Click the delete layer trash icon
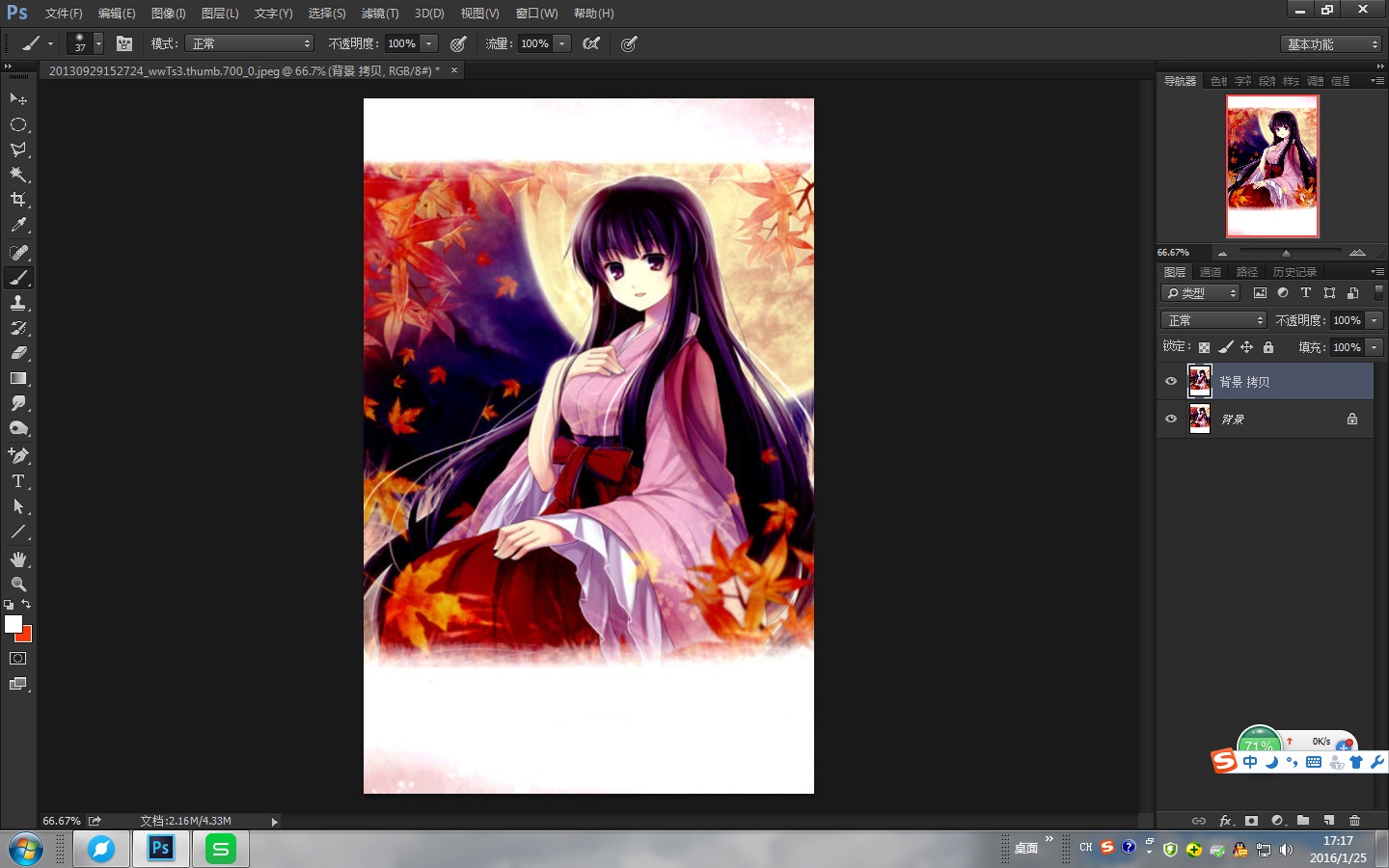The image size is (1389, 868). [x=1354, y=821]
